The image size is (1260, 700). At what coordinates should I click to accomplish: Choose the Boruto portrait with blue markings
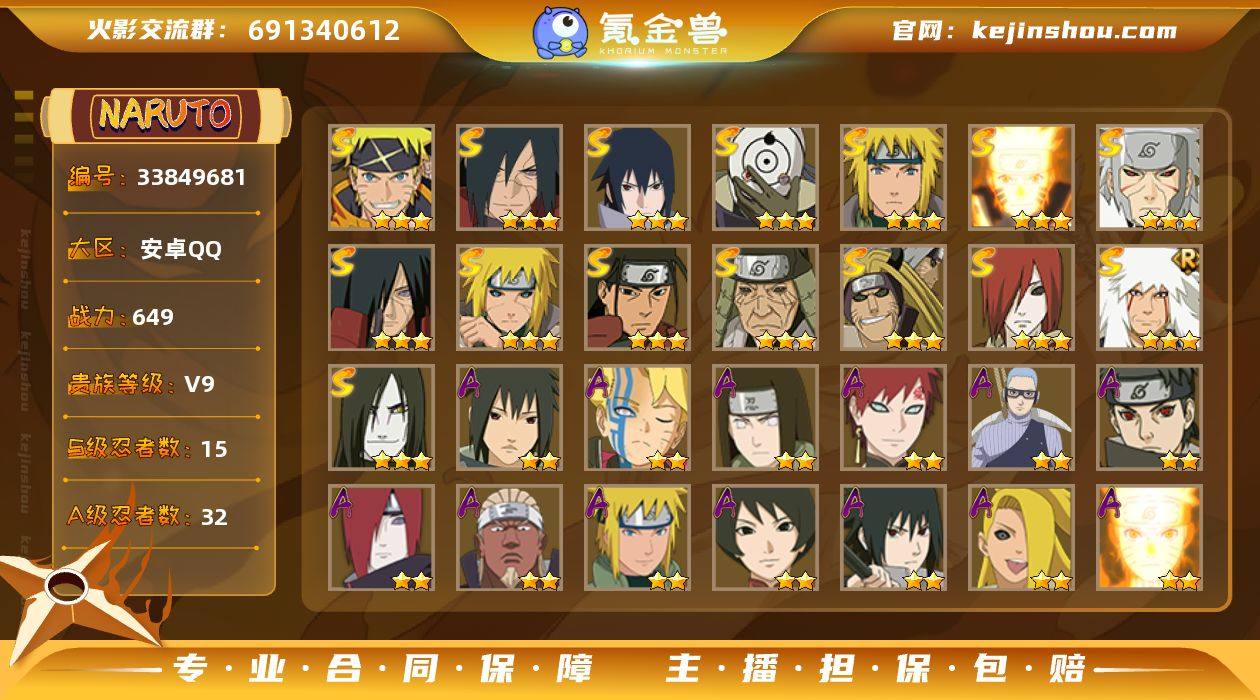(637, 418)
